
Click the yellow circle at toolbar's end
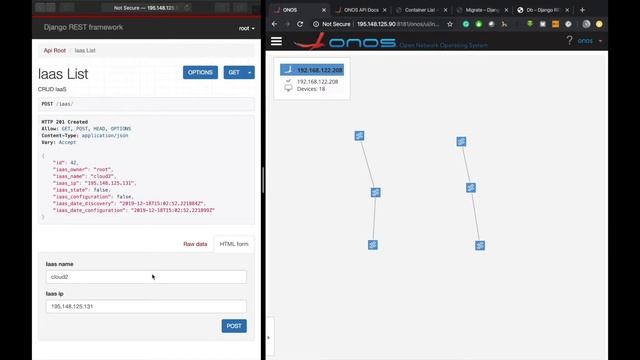point(599,24)
